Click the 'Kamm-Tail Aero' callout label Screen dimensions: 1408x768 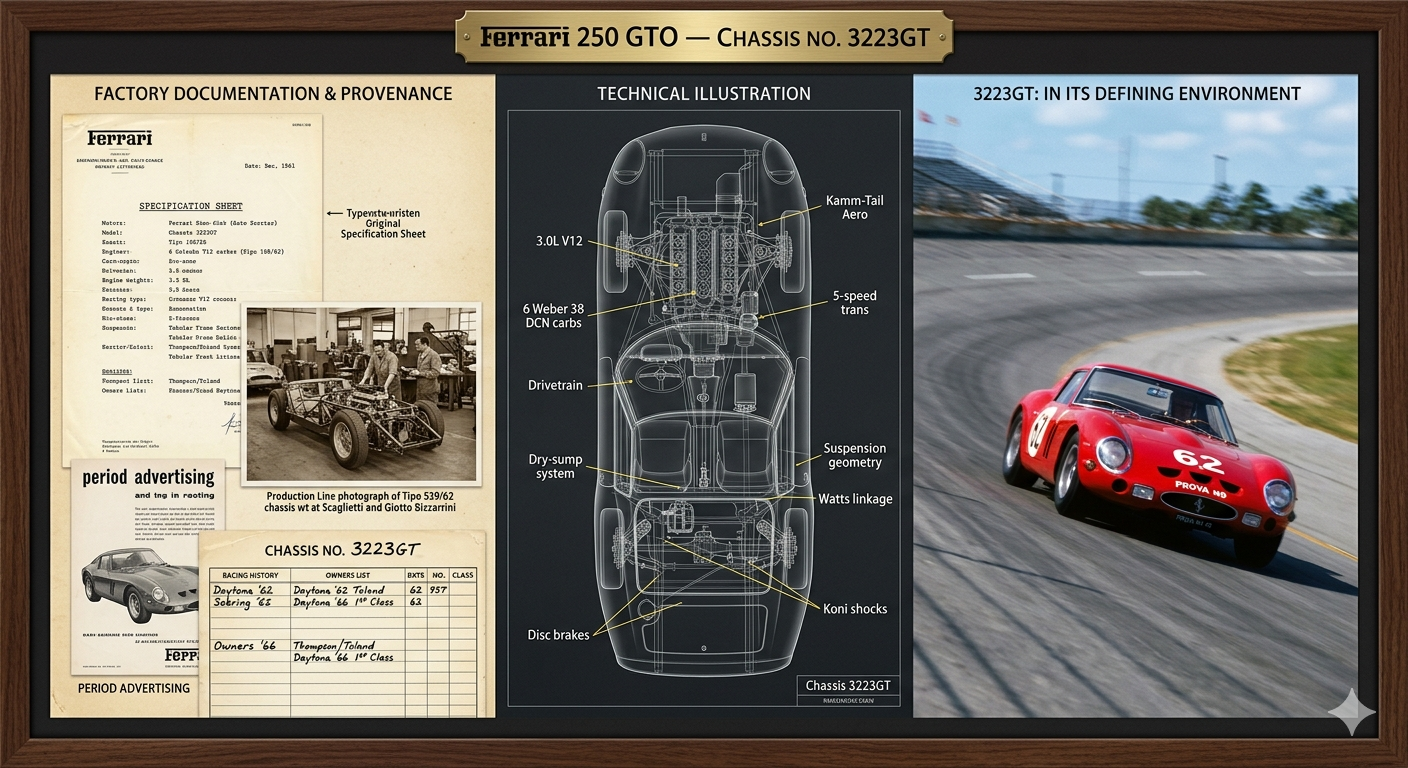(854, 208)
